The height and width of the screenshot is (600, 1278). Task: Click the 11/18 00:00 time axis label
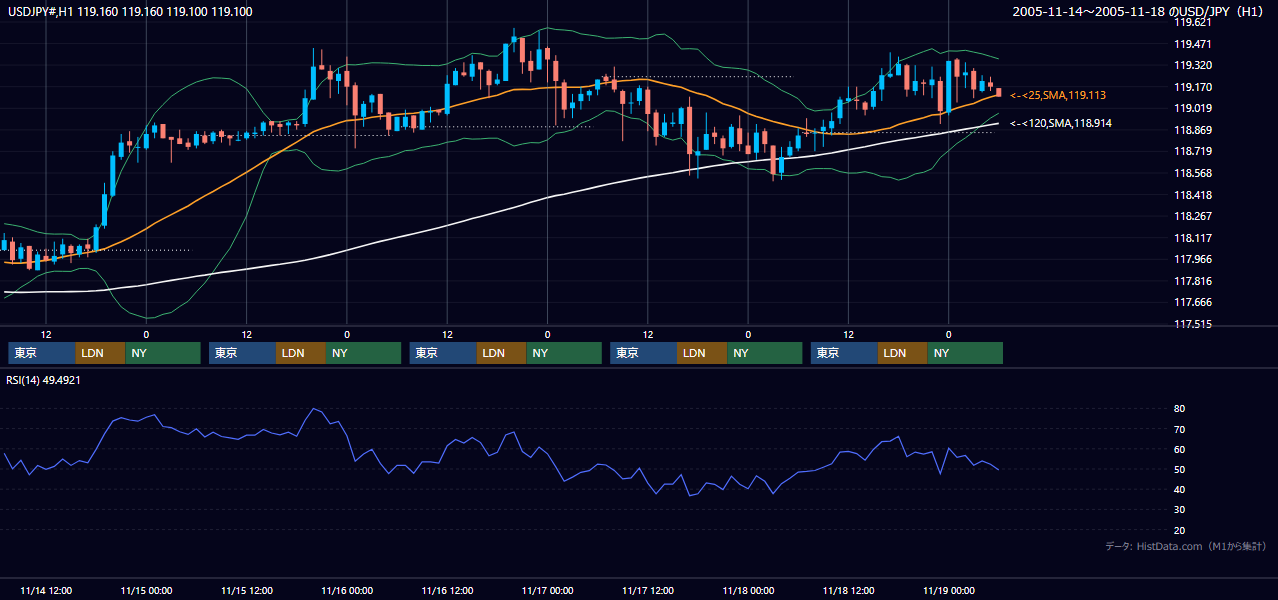(748, 590)
